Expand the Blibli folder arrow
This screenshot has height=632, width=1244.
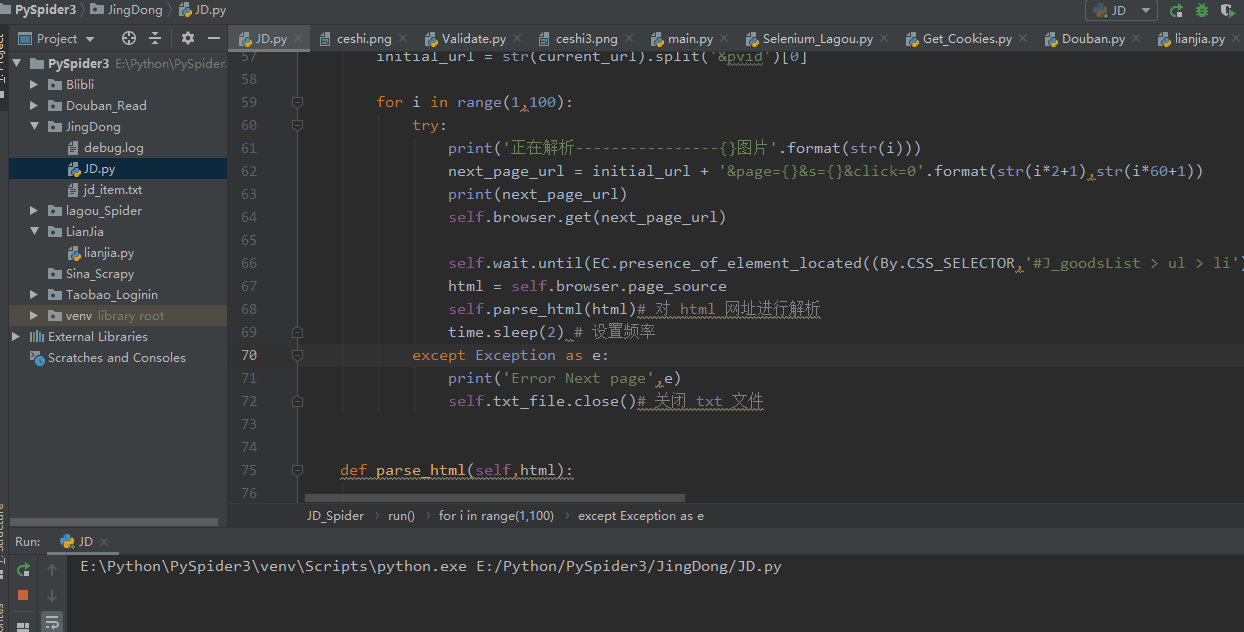click(x=34, y=84)
